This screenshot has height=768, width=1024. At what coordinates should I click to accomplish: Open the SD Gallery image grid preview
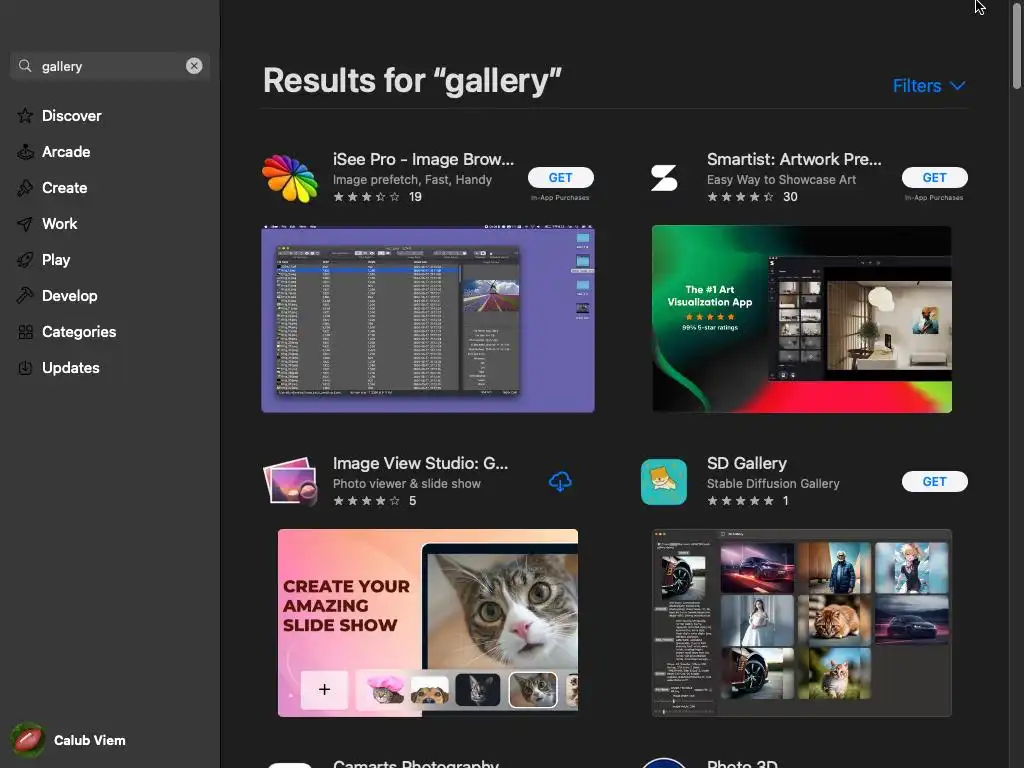802,623
